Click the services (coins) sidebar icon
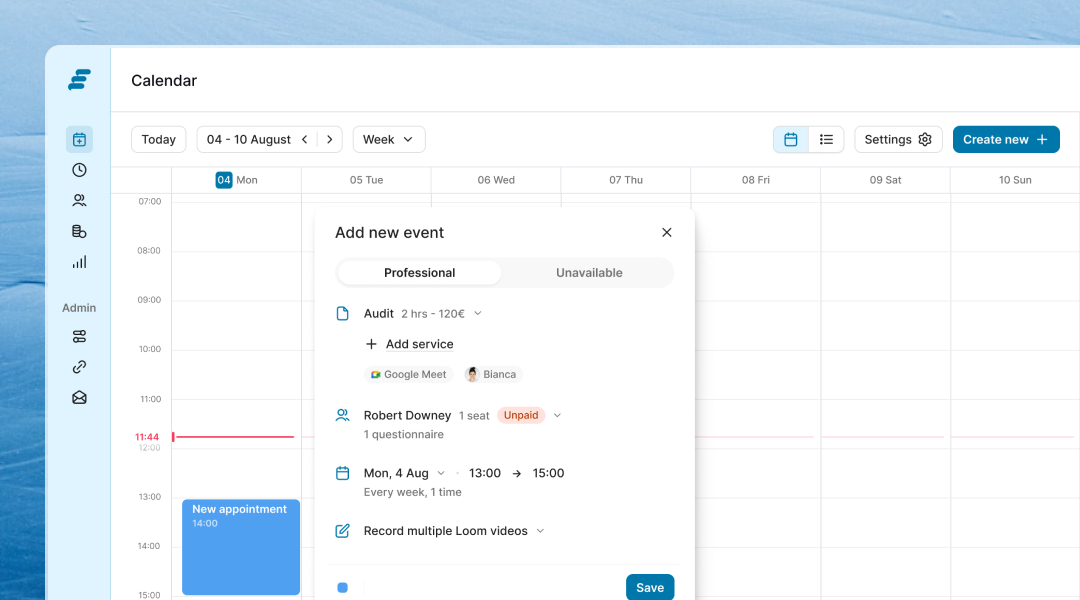 (x=79, y=231)
